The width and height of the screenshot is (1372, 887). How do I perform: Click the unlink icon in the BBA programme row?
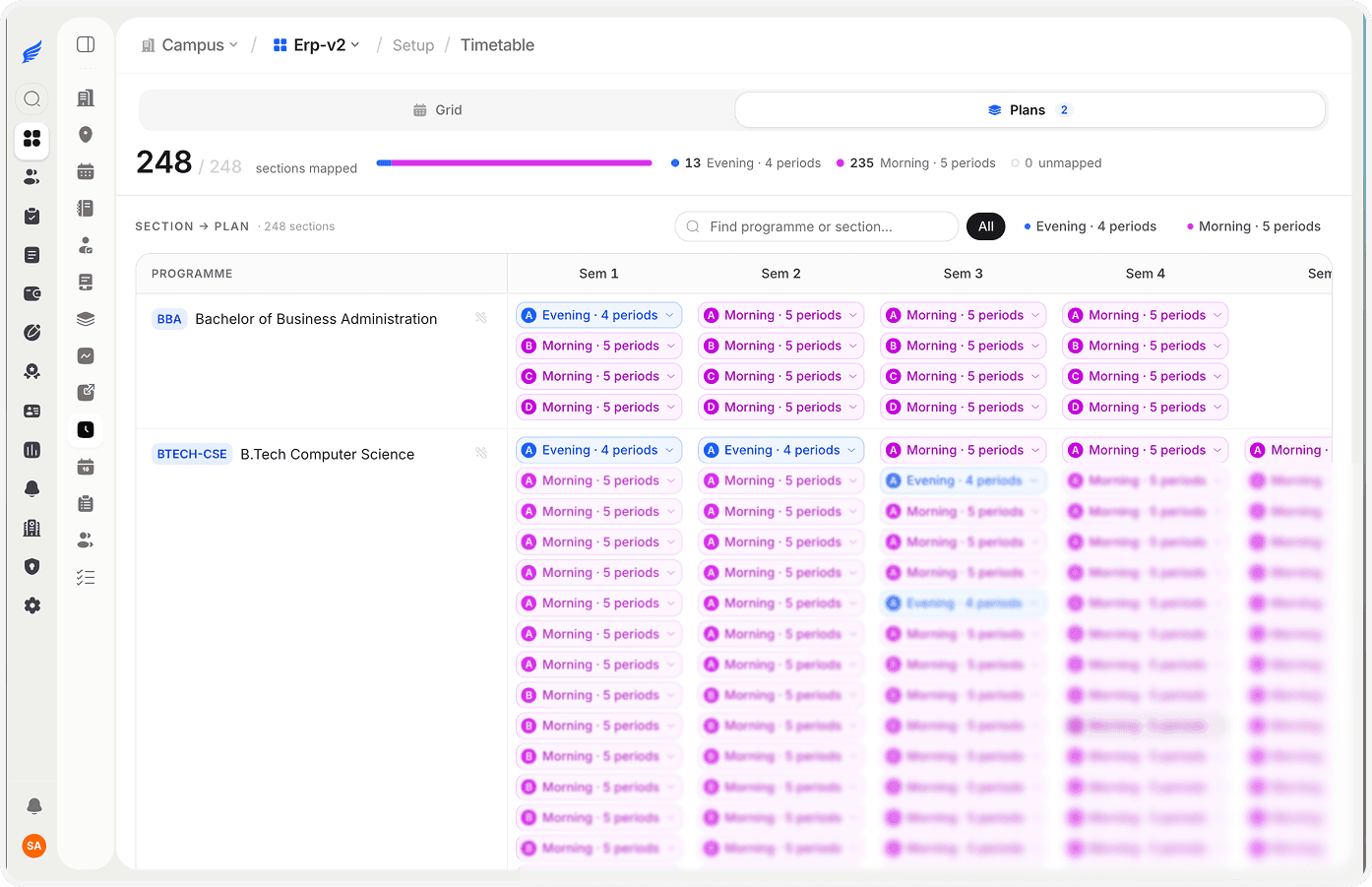click(481, 317)
